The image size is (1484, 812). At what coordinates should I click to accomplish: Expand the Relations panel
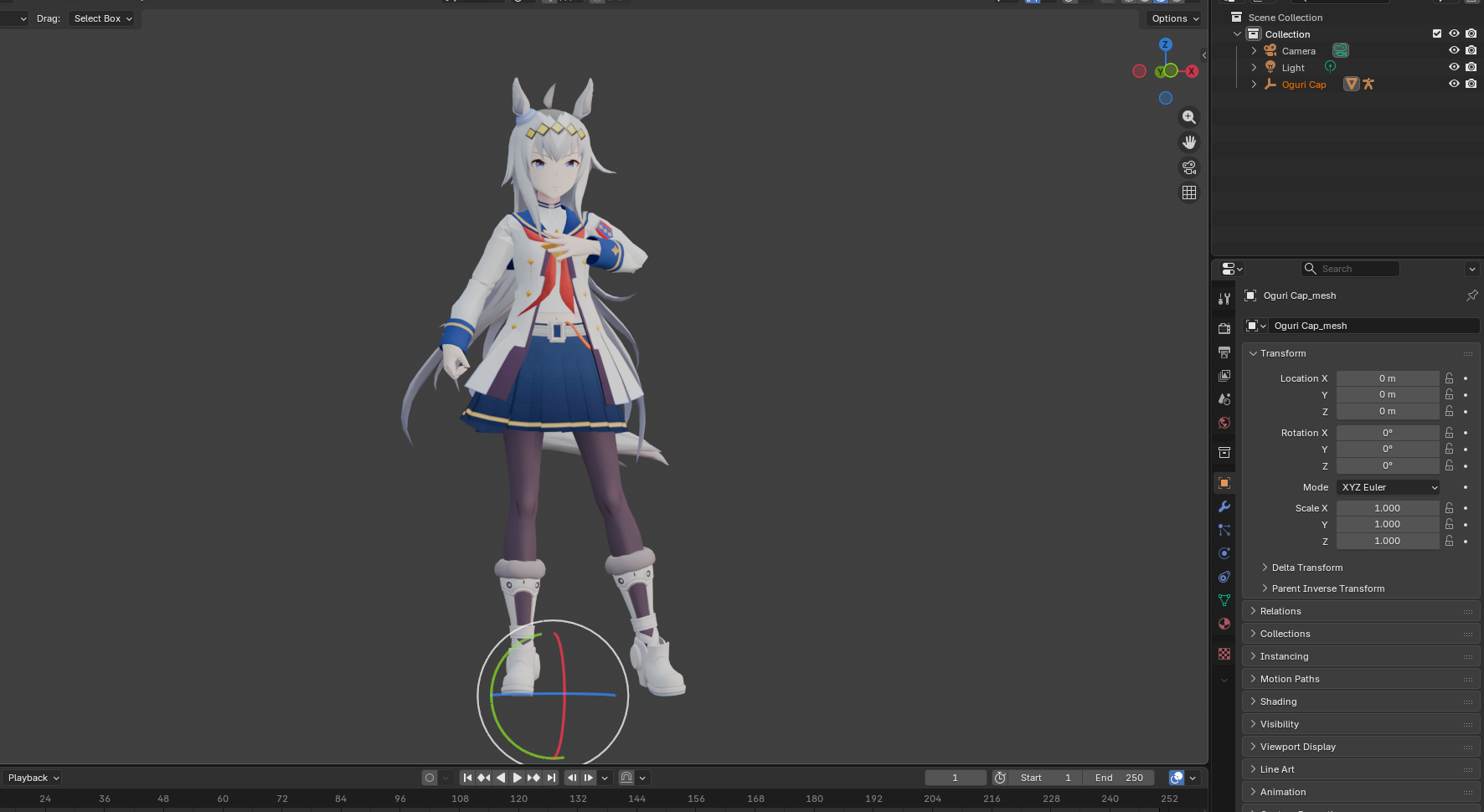1253,611
